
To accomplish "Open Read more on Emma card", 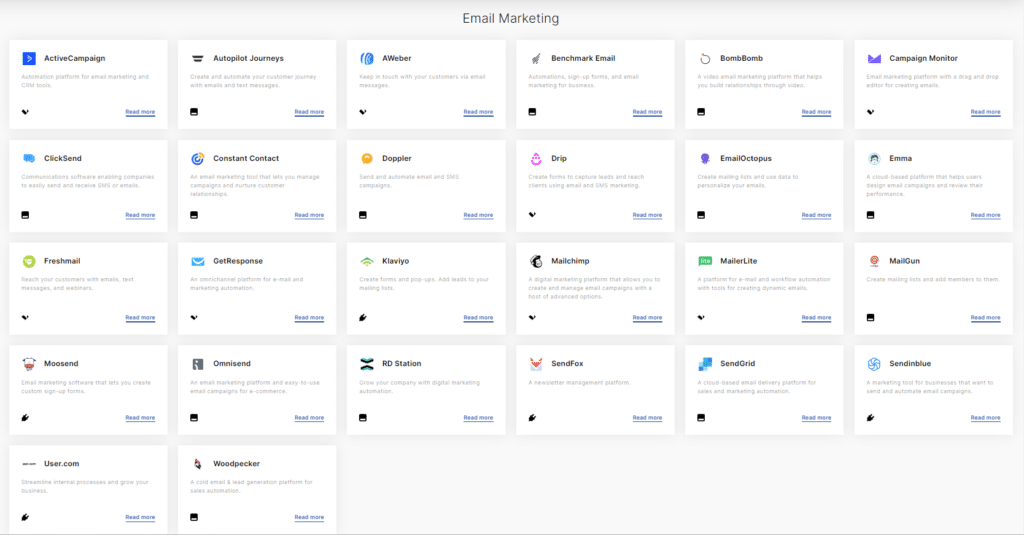I will pyautogui.click(x=985, y=215).
